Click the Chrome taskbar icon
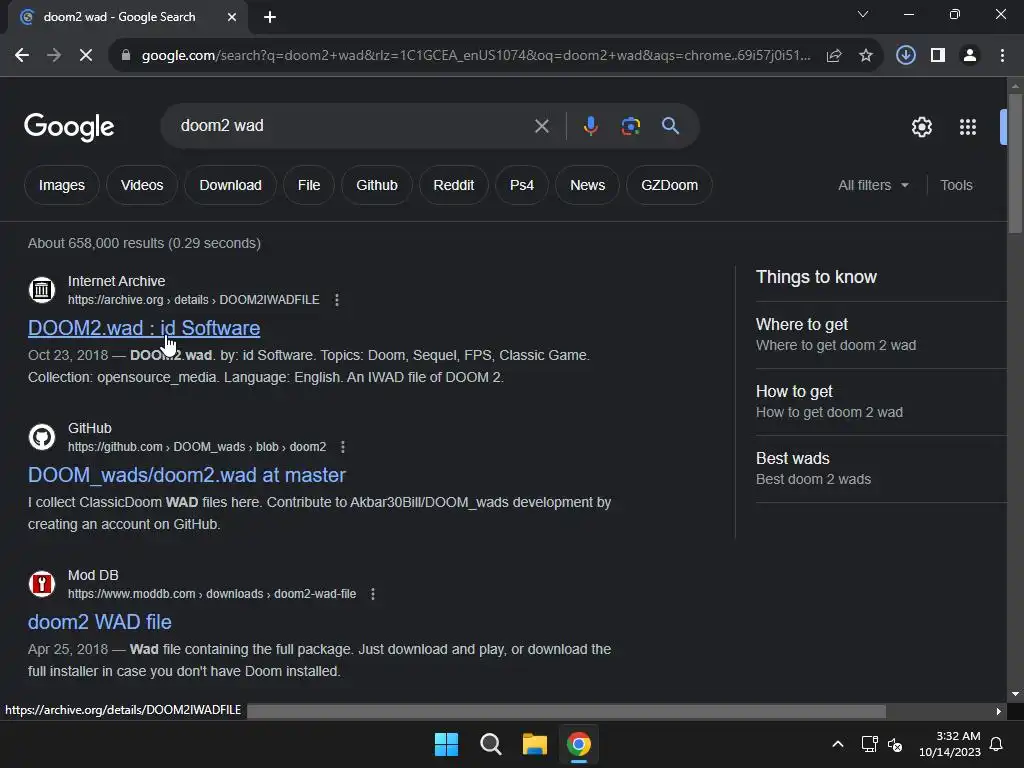1024x768 pixels. point(579,744)
